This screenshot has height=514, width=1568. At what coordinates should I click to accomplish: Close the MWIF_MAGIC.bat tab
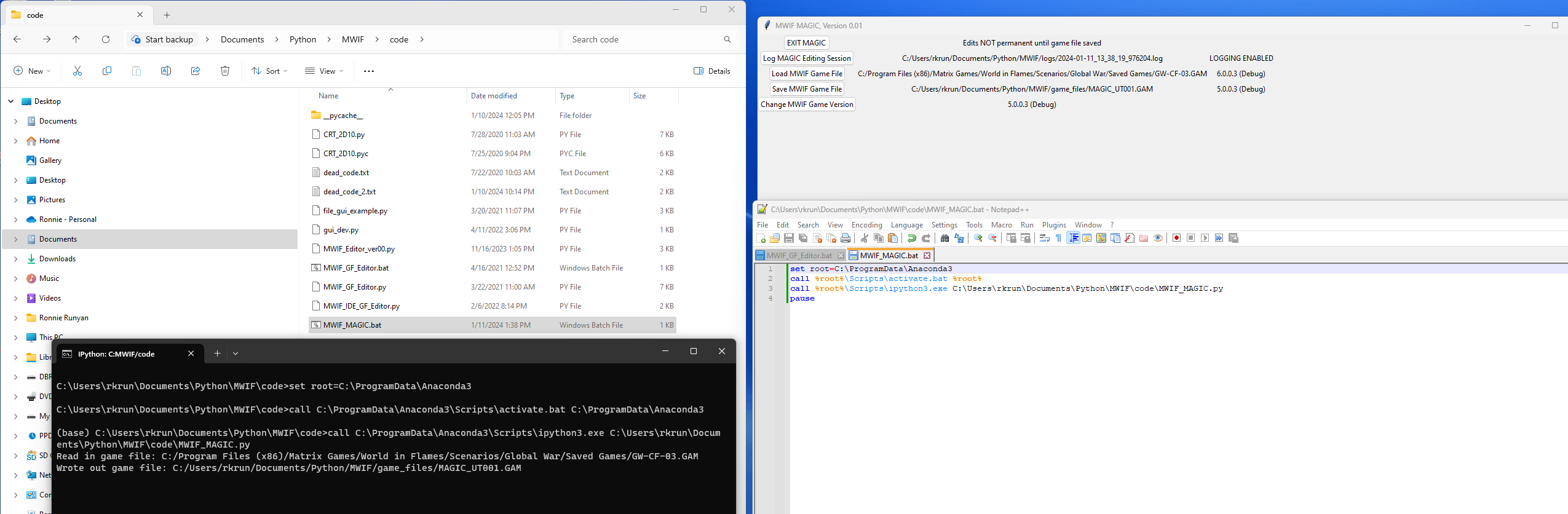click(927, 255)
